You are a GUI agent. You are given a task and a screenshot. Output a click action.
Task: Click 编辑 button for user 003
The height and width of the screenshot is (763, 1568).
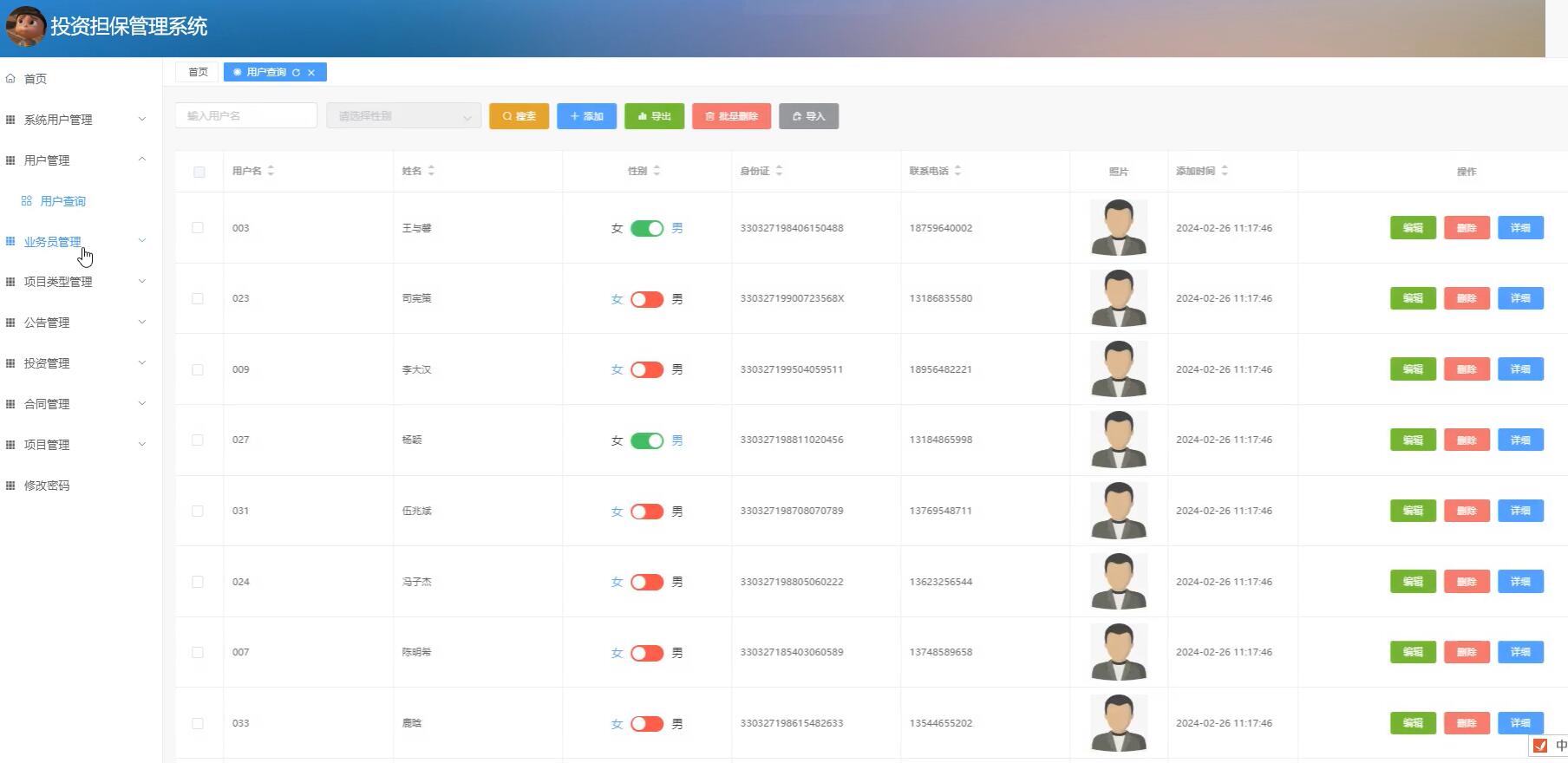(x=1413, y=228)
